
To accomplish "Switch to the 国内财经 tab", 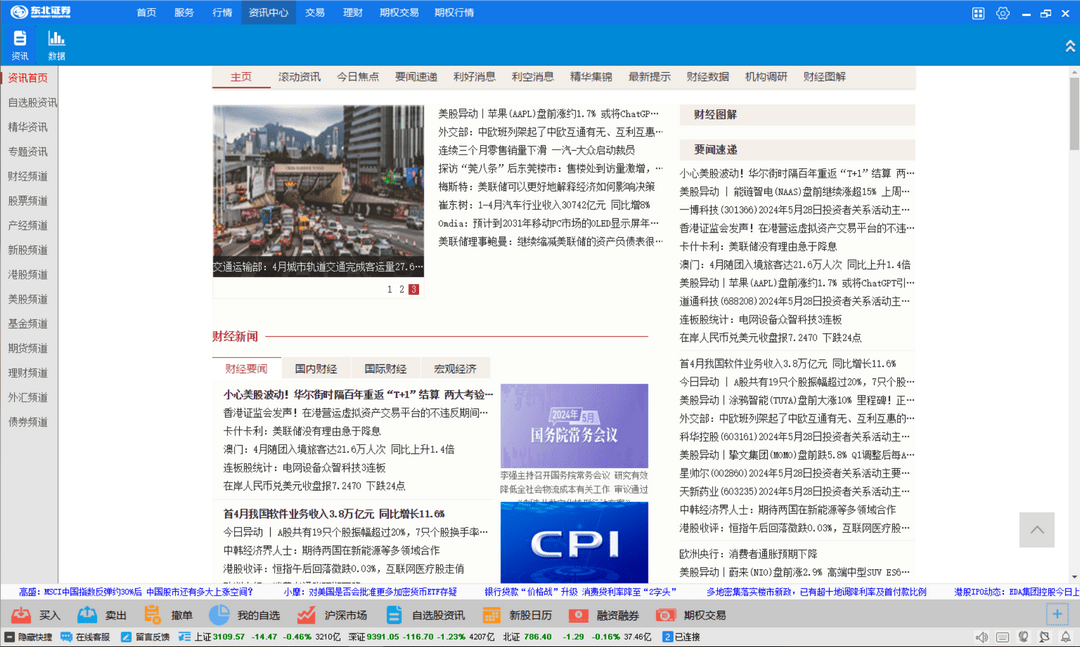I will [318, 367].
